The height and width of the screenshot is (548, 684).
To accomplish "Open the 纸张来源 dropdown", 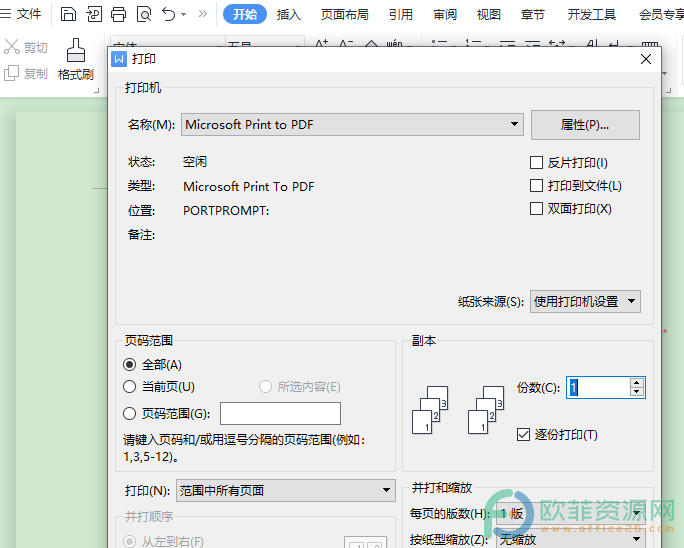I will point(585,301).
